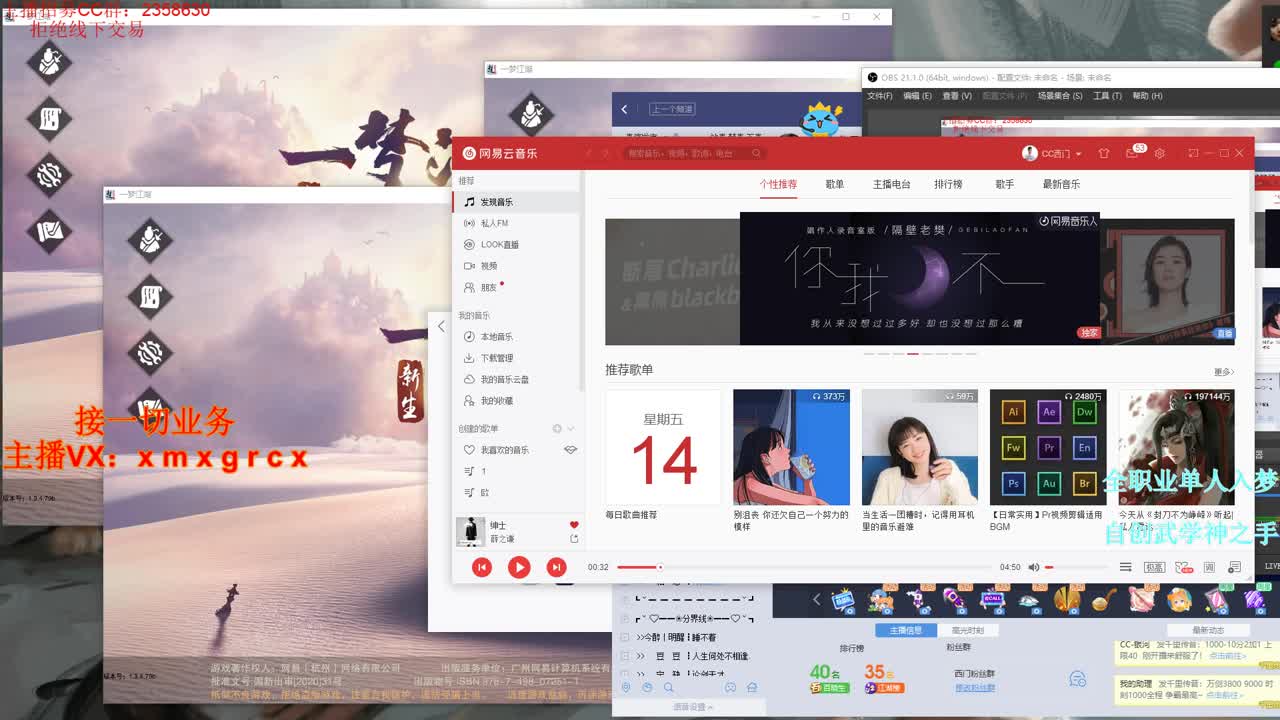Screen dimensions: 1280x720
Task: Open OBS 场景集合(S) menu
Action: click(1059, 96)
